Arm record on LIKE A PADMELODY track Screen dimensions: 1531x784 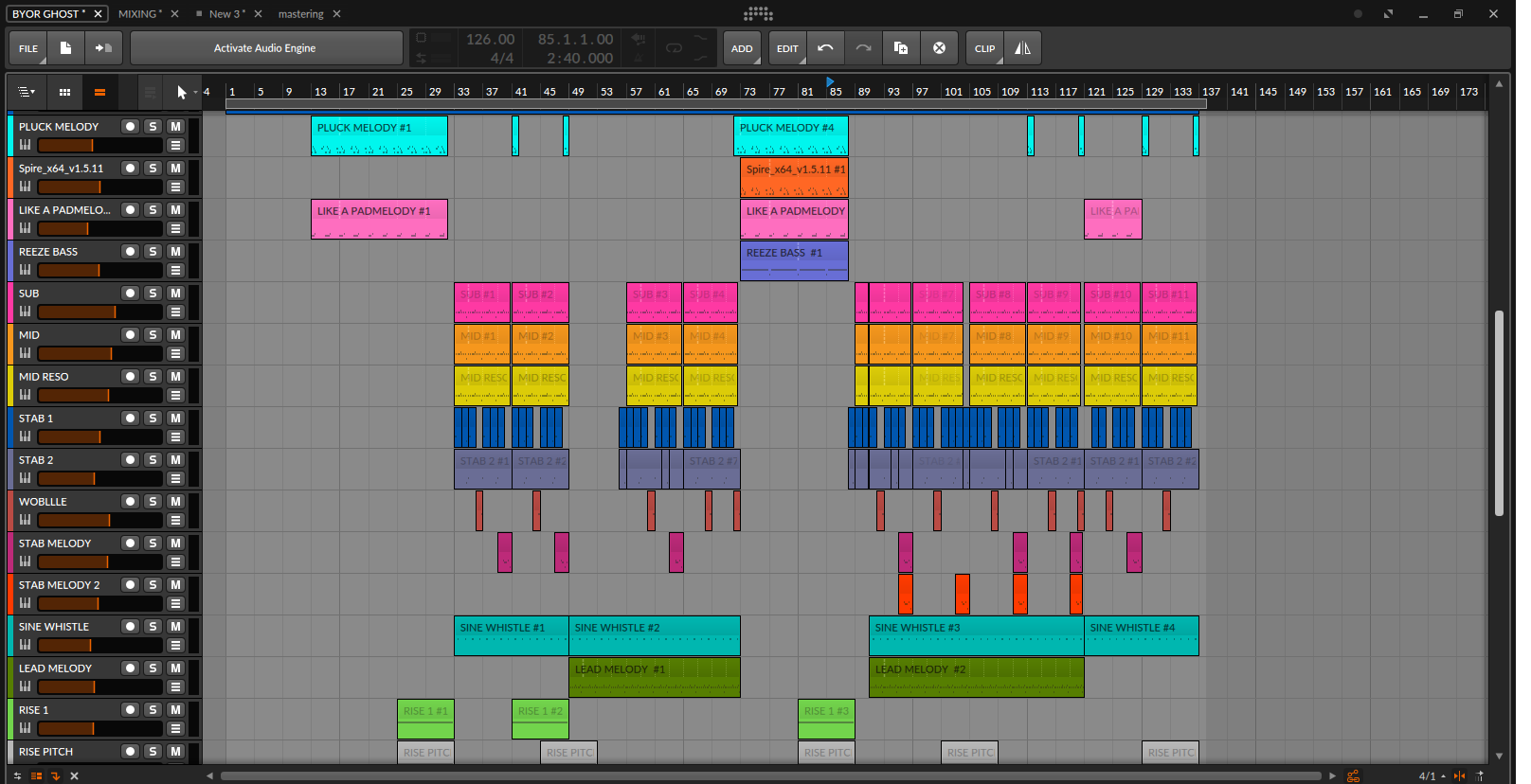130,210
